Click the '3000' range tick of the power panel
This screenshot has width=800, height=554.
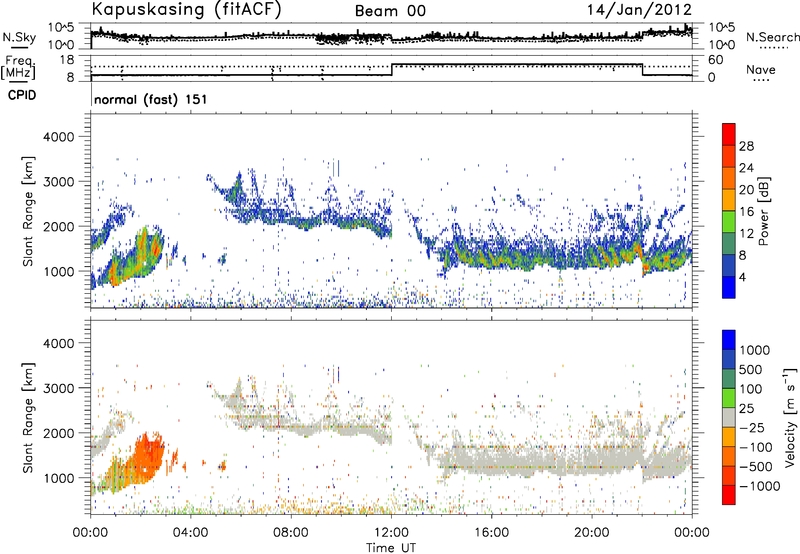[58, 182]
